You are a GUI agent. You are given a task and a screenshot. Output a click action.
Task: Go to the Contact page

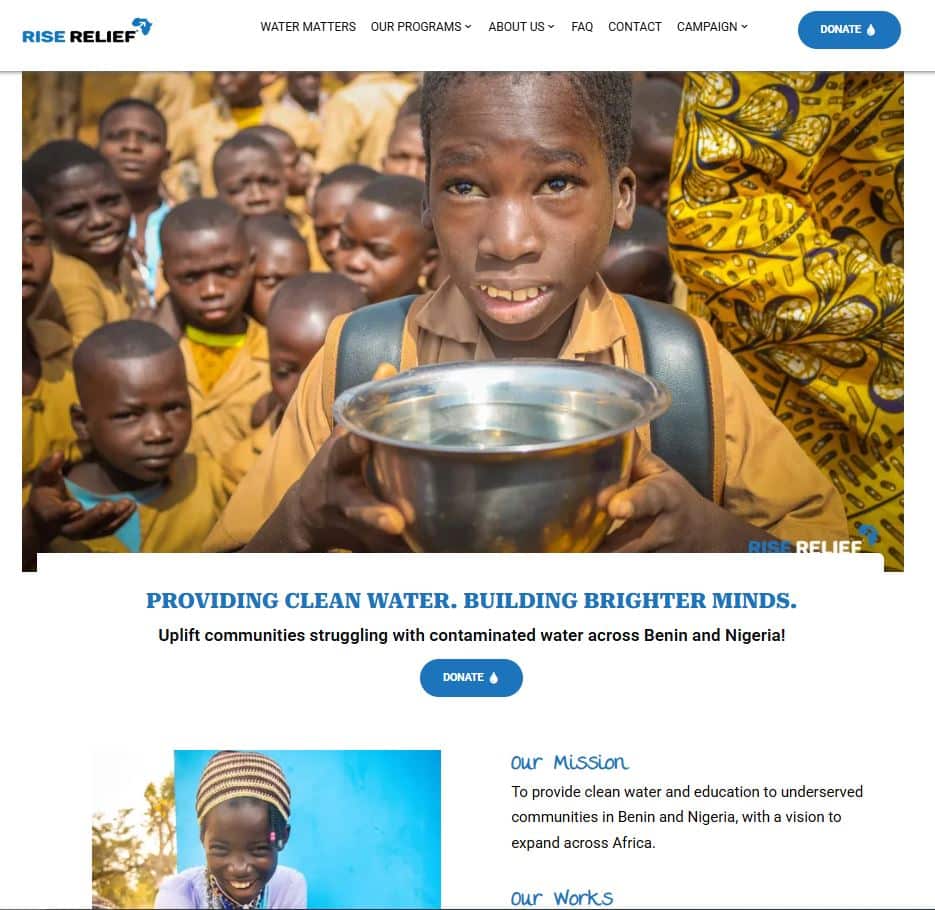pos(634,27)
